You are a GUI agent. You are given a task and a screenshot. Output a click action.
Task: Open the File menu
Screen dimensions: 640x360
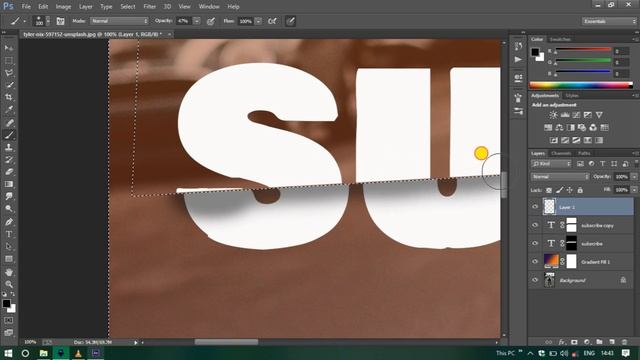tap(26, 7)
